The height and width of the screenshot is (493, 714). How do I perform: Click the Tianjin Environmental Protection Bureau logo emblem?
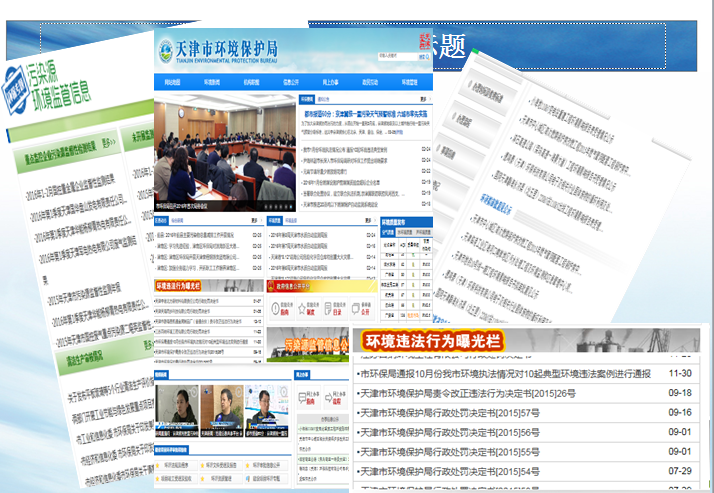tap(165, 51)
